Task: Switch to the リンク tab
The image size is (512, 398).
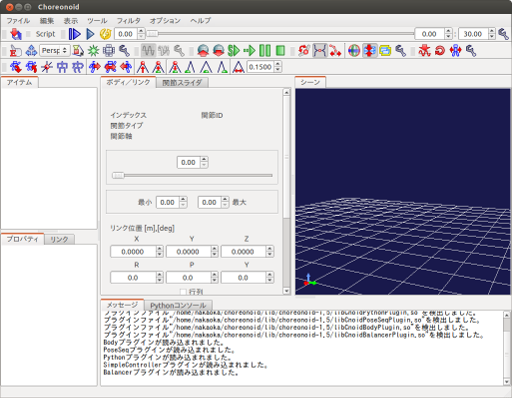Action: pos(59,239)
